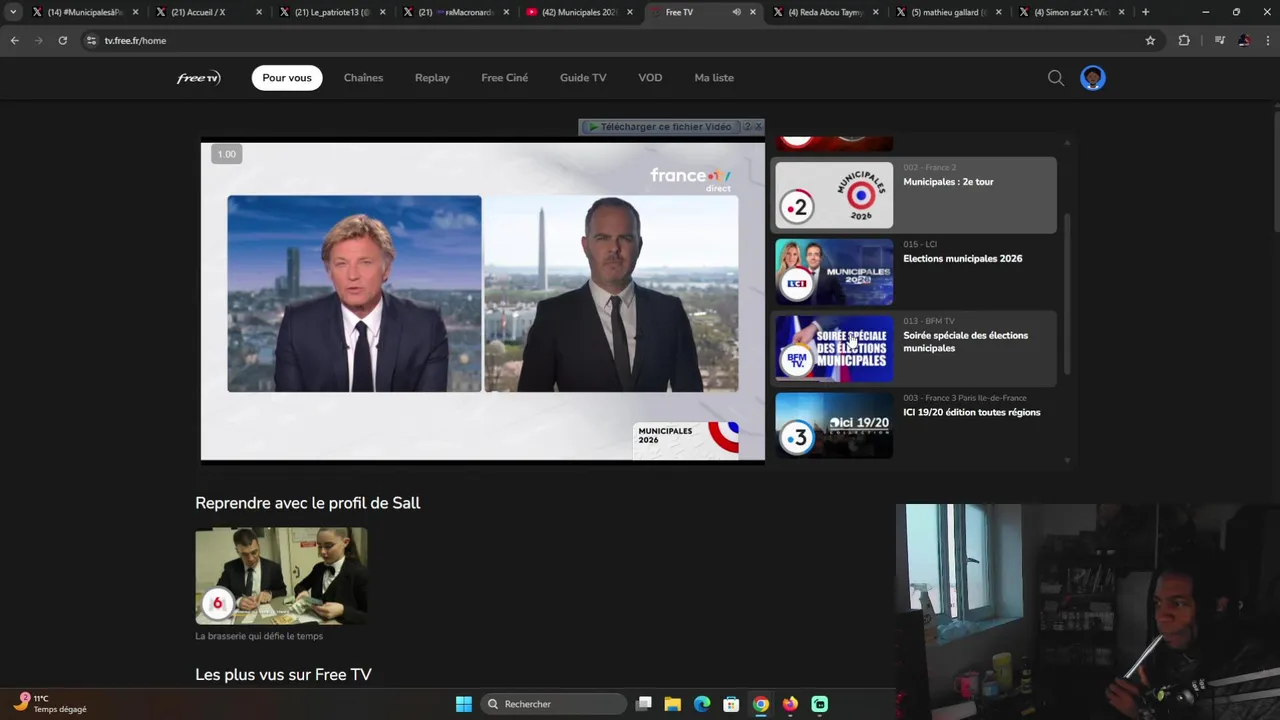The height and width of the screenshot is (720, 1280).
Task: Select BFM TV soirée spéciale thumbnail
Action: pyautogui.click(x=834, y=348)
